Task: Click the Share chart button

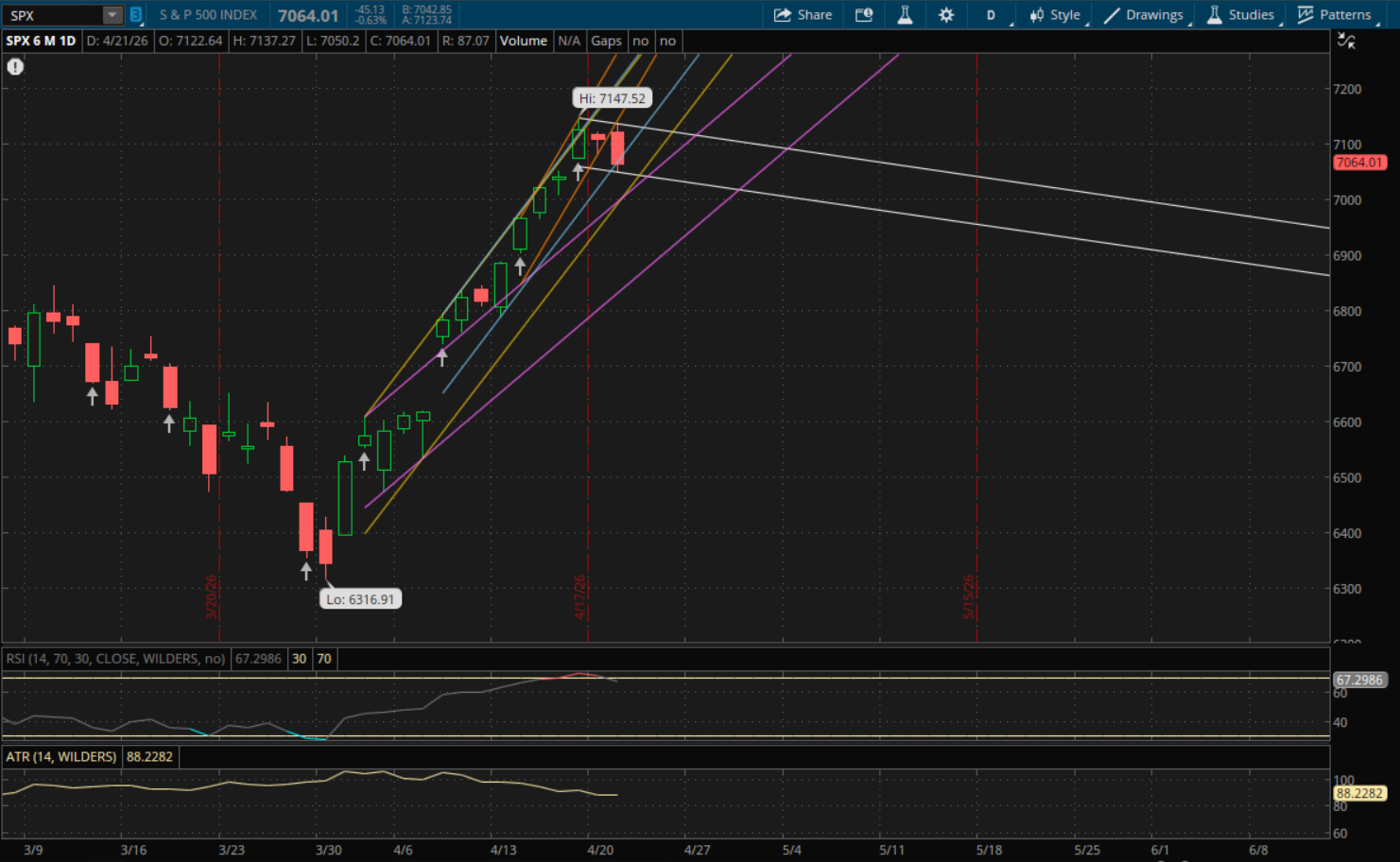Action: (x=803, y=15)
